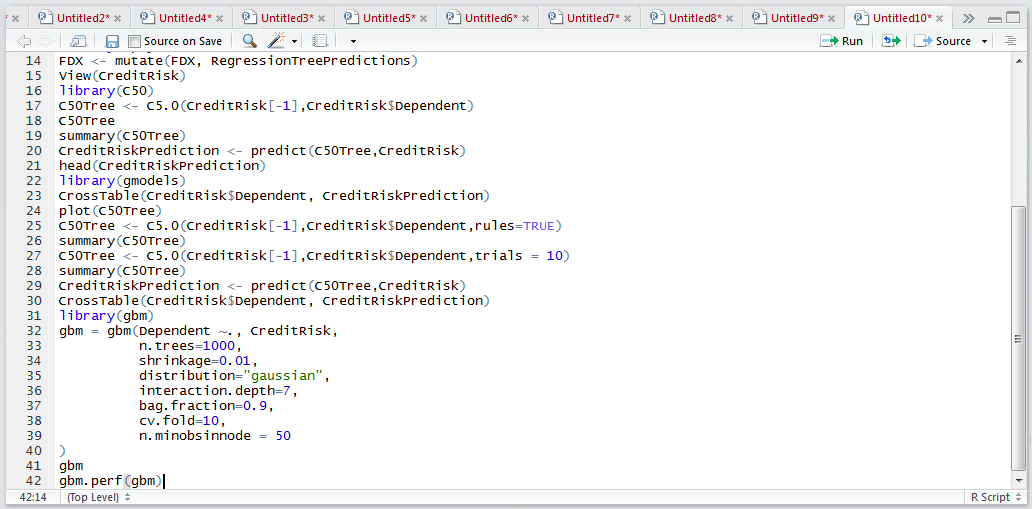The image size is (1032, 509).
Task: Show the document outline icon
Action: click(1010, 41)
